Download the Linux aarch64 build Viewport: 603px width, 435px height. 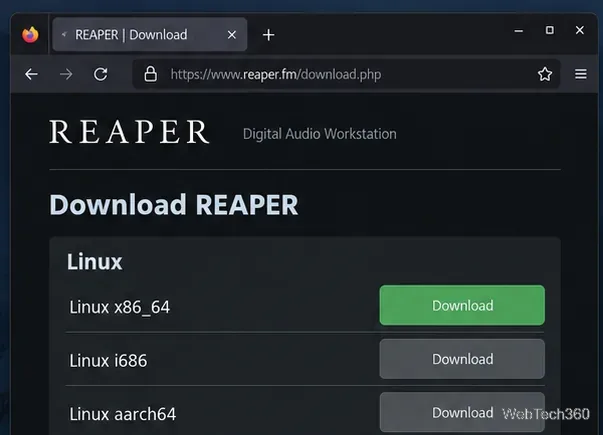pyautogui.click(x=462, y=412)
